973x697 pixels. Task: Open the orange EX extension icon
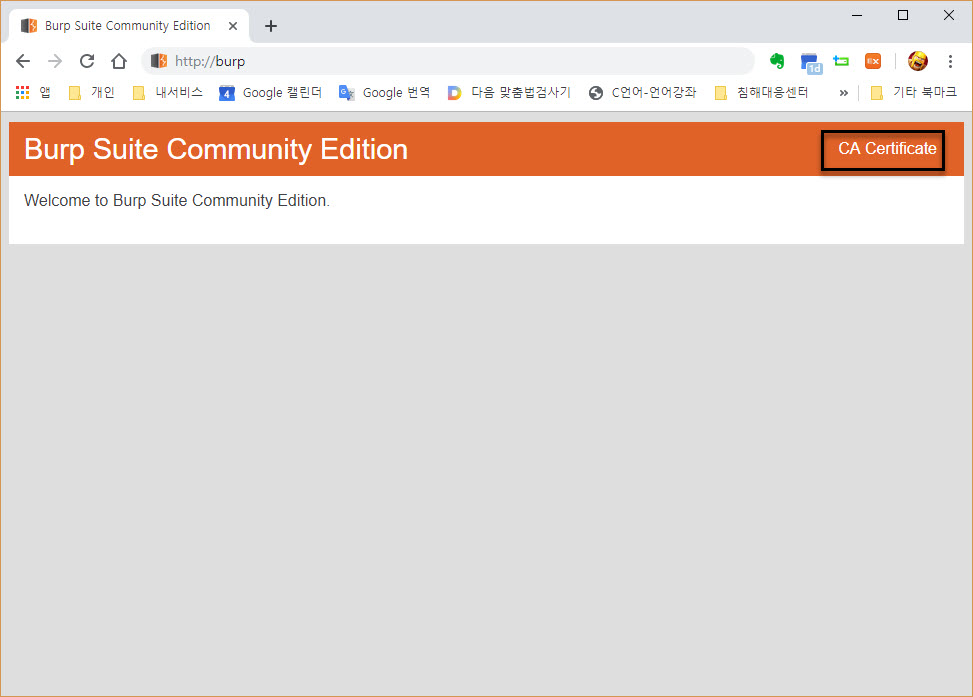[873, 61]
